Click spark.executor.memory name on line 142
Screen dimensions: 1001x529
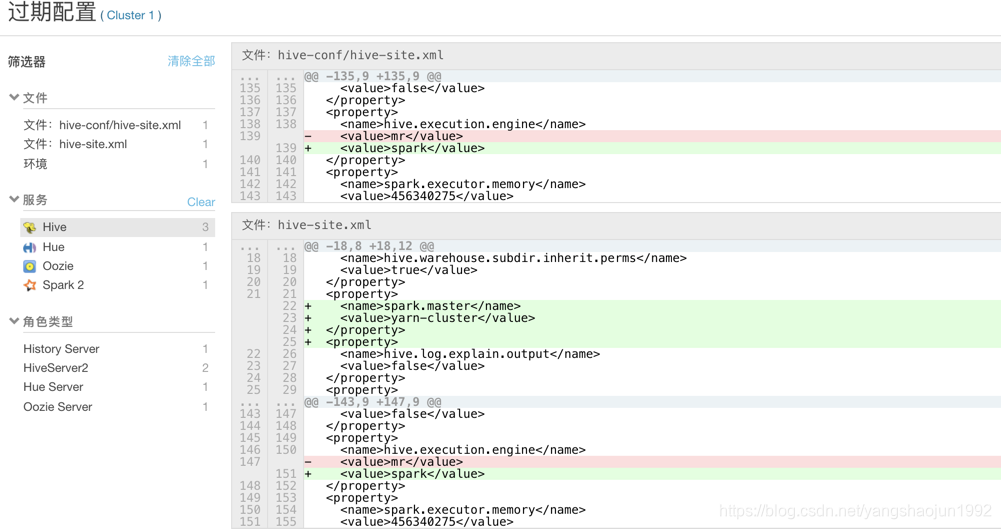pyautogui.click(x=463, y=184)
